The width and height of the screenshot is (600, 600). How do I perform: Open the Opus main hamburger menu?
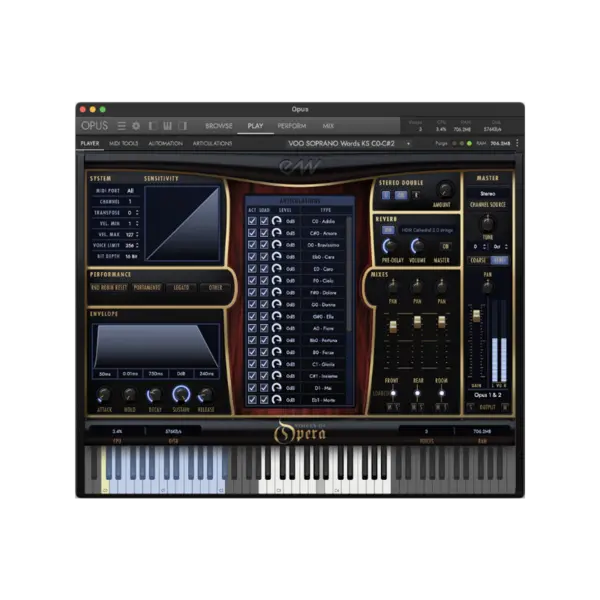coord(122,126)
